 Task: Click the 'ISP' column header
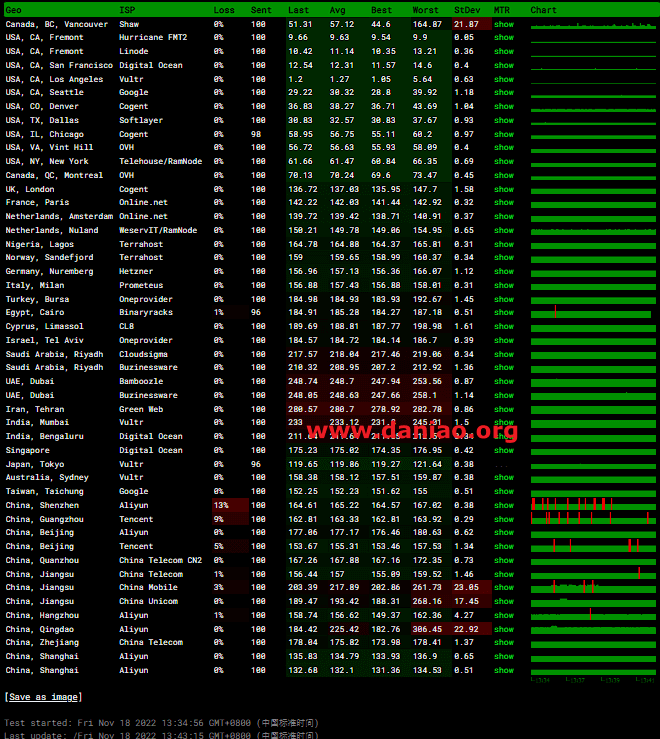tap(127, 10)
